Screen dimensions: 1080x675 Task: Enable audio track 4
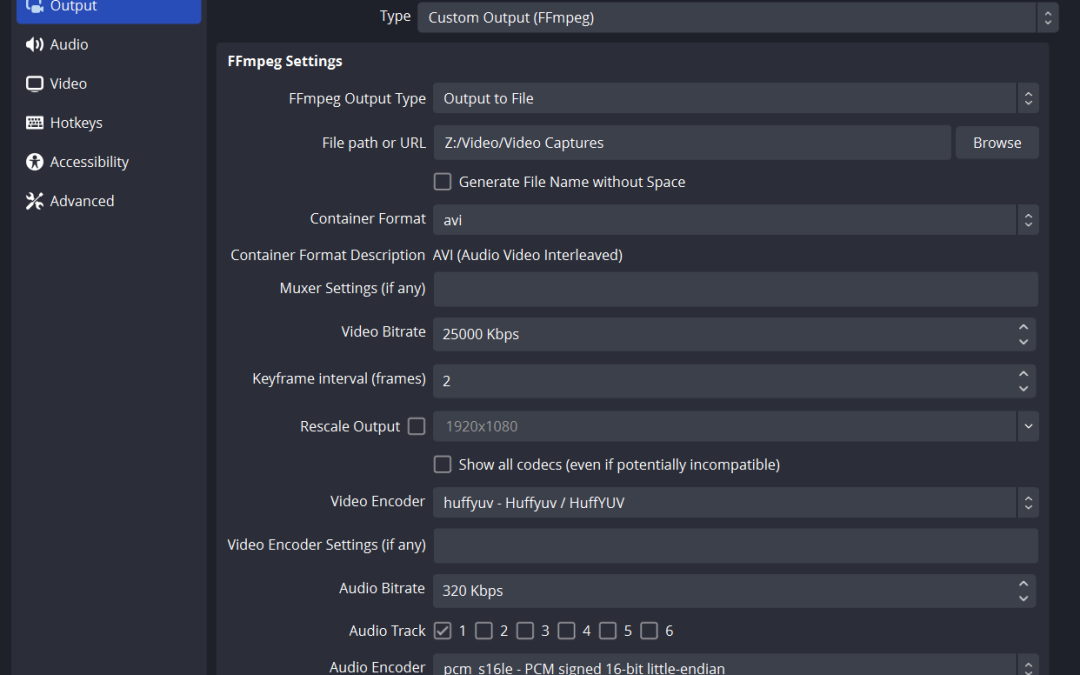tap(567, 631)
